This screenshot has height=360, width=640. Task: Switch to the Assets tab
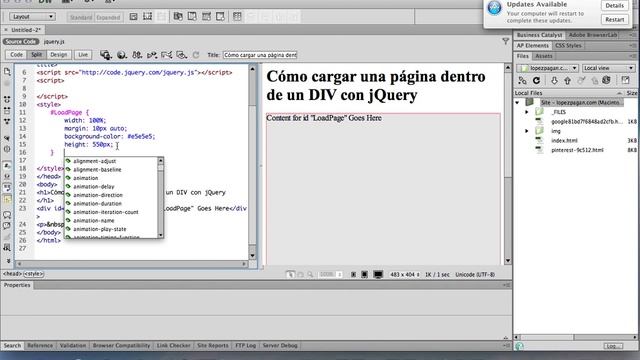point(543,56)
